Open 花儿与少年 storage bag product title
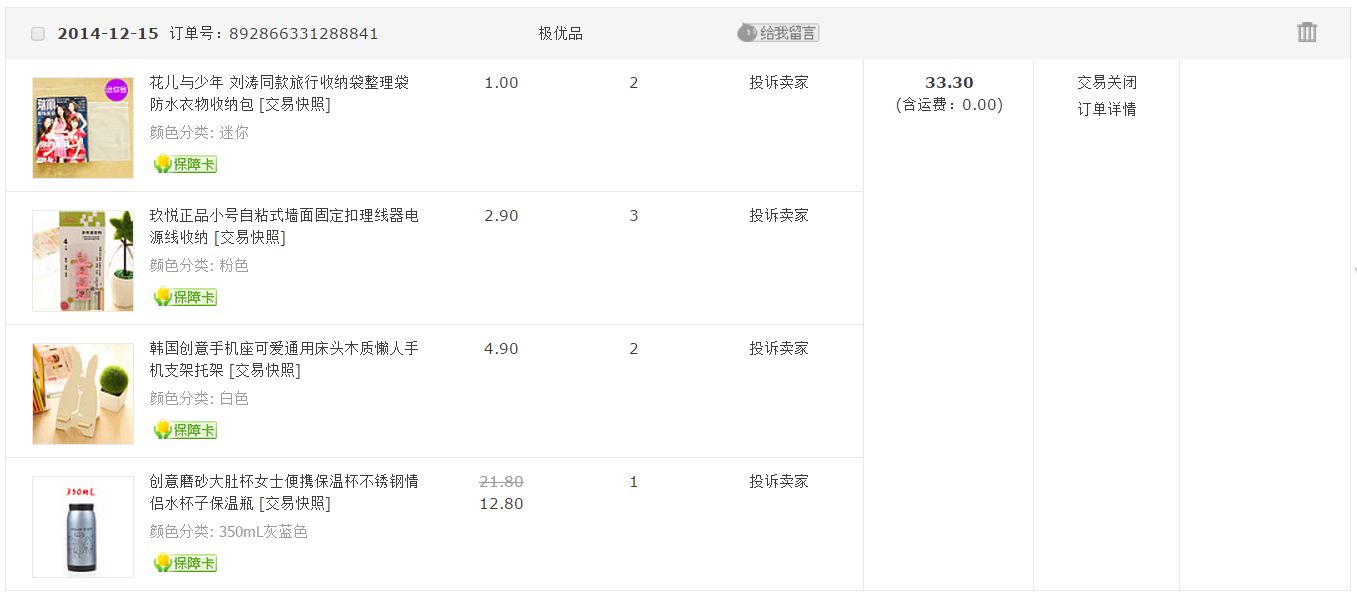Viewport: 1357px width, 596px height. (279, 82)
